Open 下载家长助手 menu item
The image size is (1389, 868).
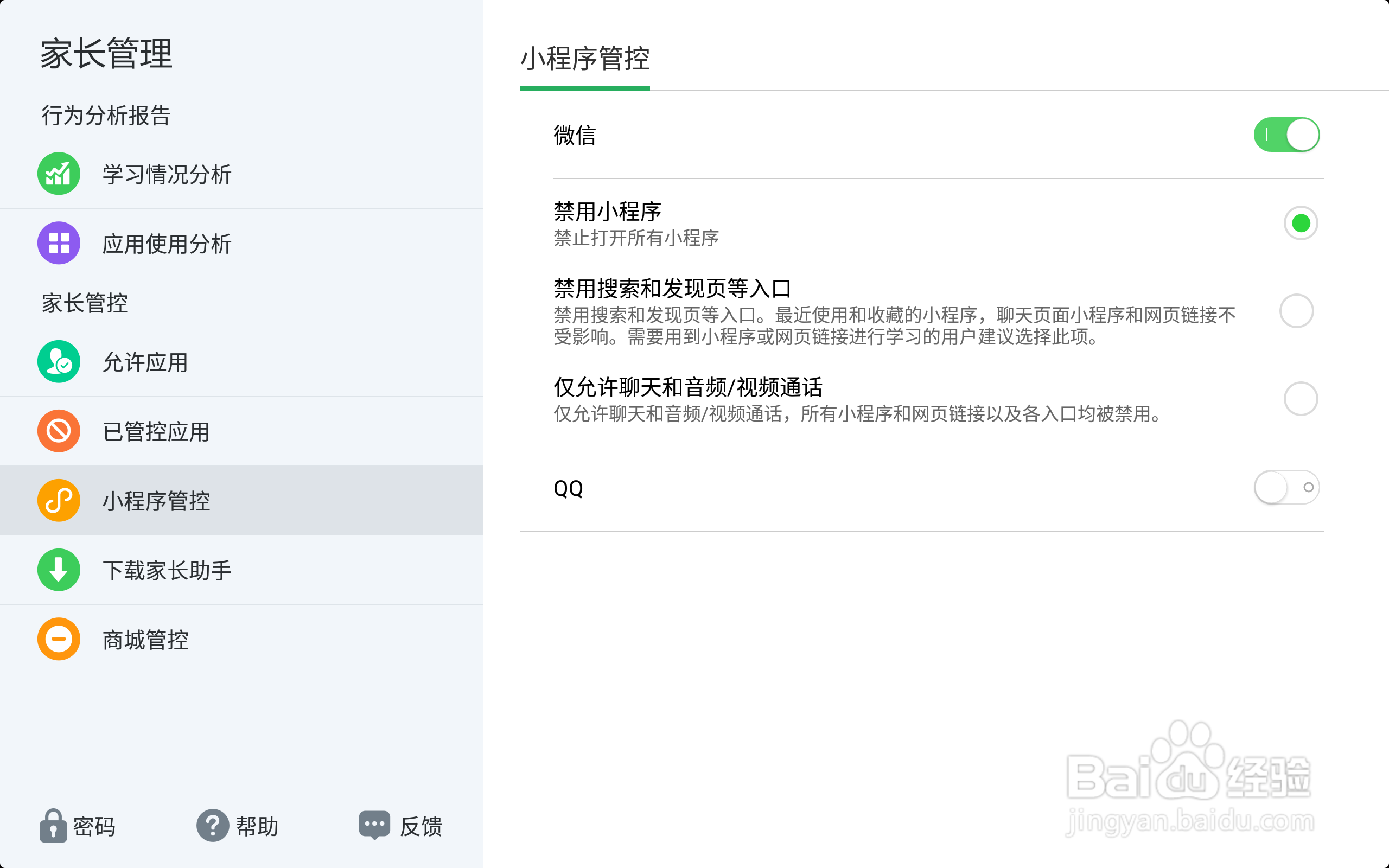(x=241, y=570)
